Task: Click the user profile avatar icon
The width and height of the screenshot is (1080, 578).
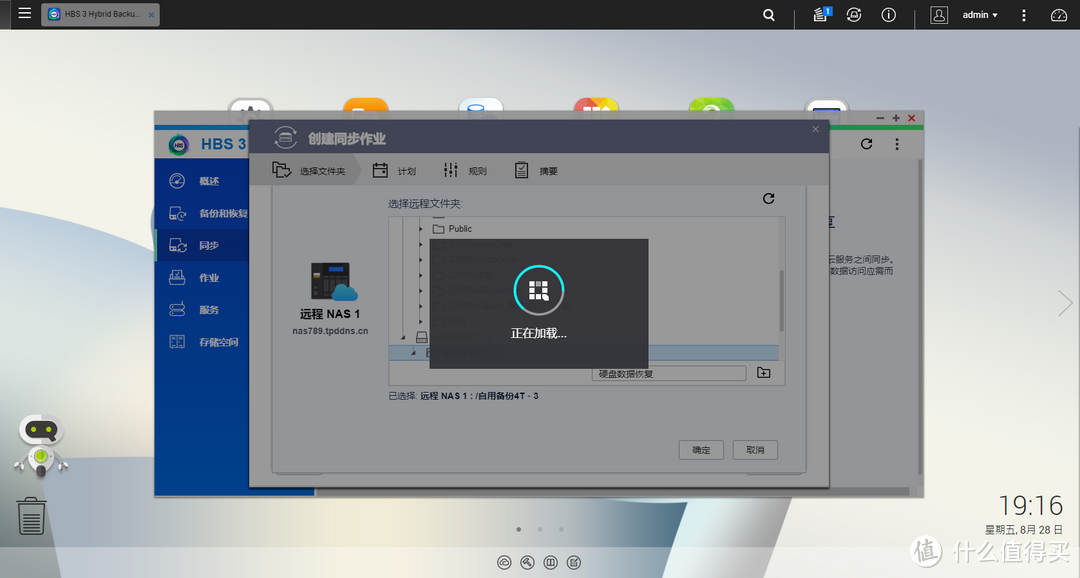Action: [939, 14]
